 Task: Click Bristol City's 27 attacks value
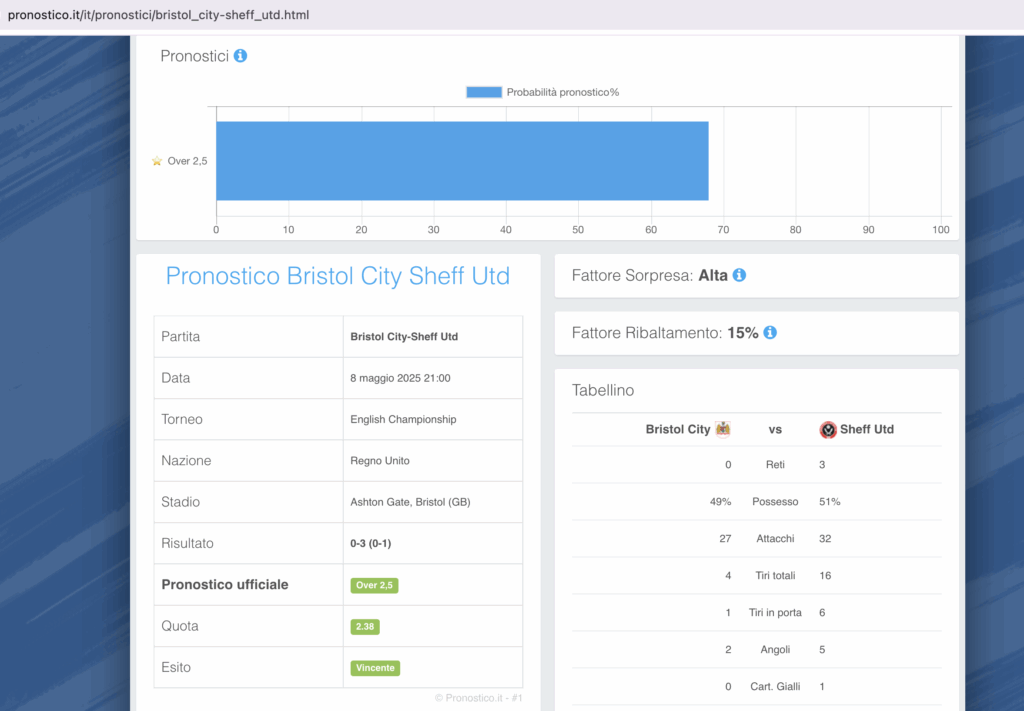click(725, 539)
